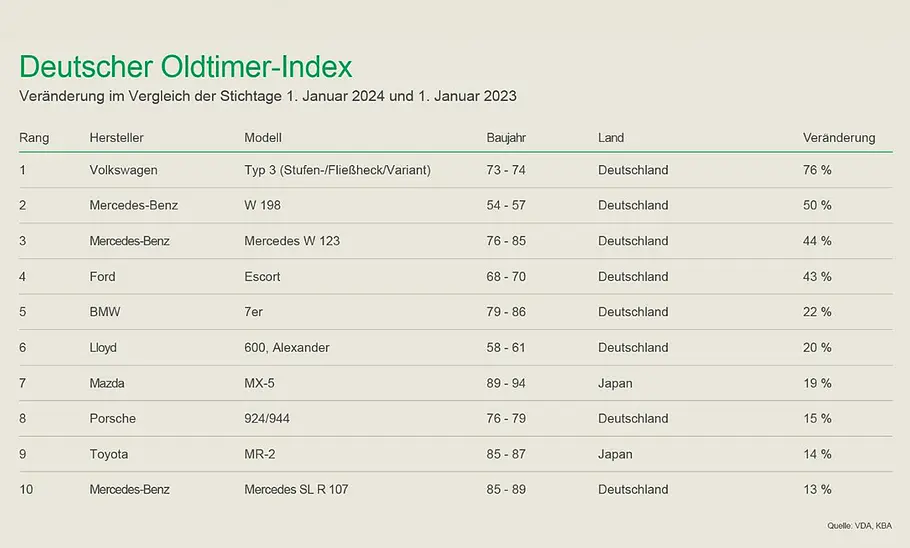The width and height of the screenshot is (910, 548).
Task: Select the BMW manufacturer cell
Action: (105, 312)
